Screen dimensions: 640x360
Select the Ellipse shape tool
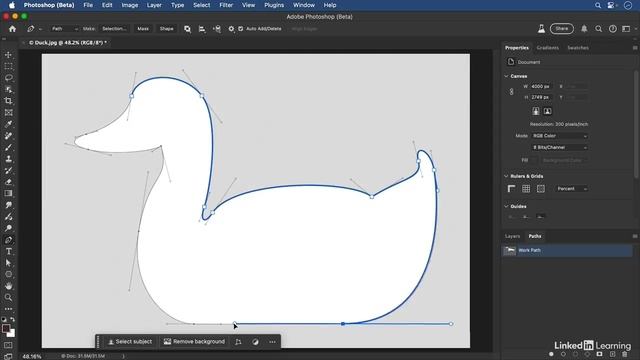(x=8, y=274)
